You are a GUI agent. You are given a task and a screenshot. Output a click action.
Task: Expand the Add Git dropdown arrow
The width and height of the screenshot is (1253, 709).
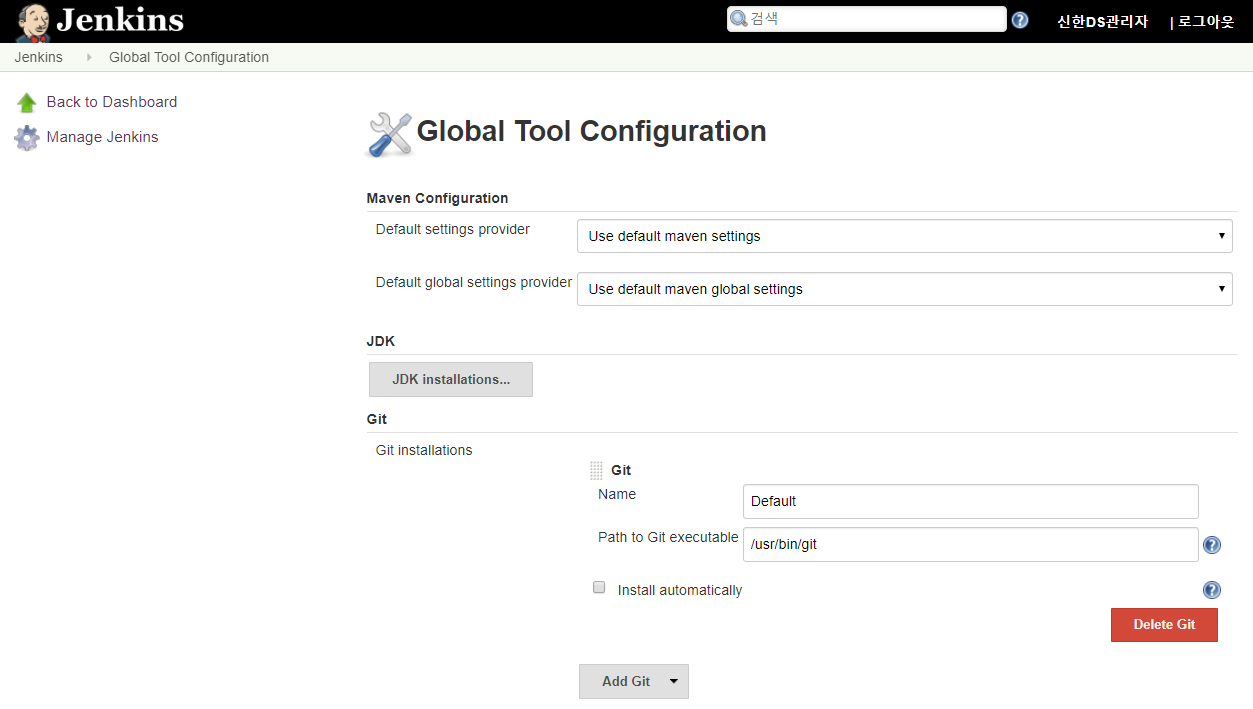click(x=674, y=681)
